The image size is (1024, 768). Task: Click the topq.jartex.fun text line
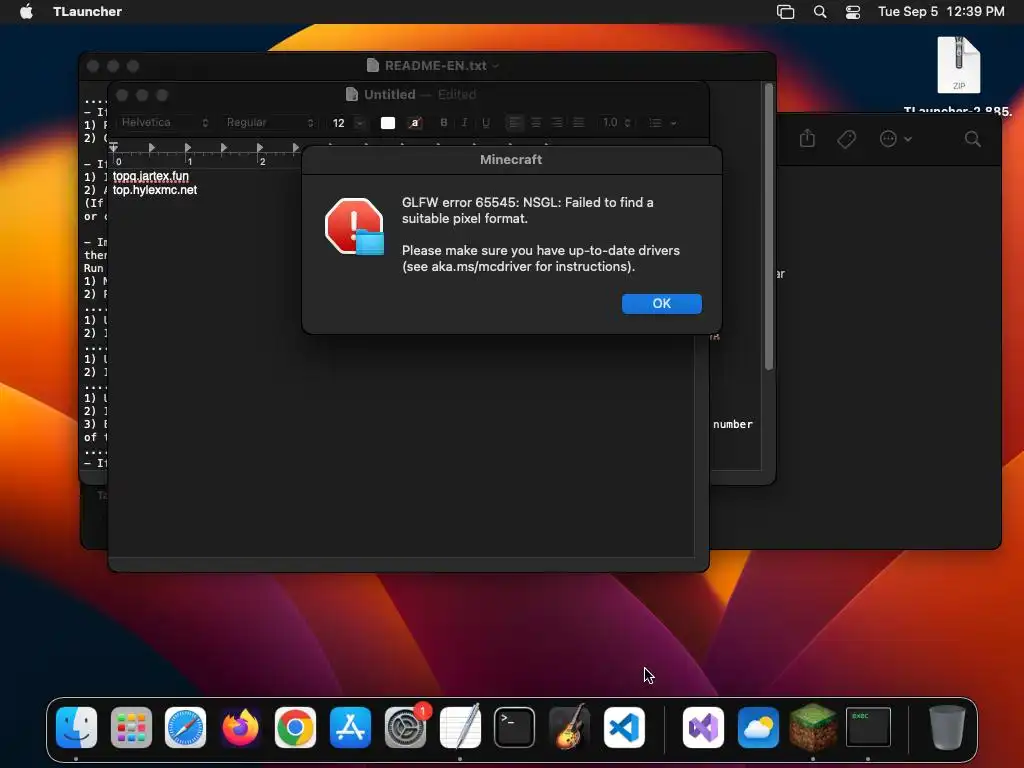(x=151, y=176)
